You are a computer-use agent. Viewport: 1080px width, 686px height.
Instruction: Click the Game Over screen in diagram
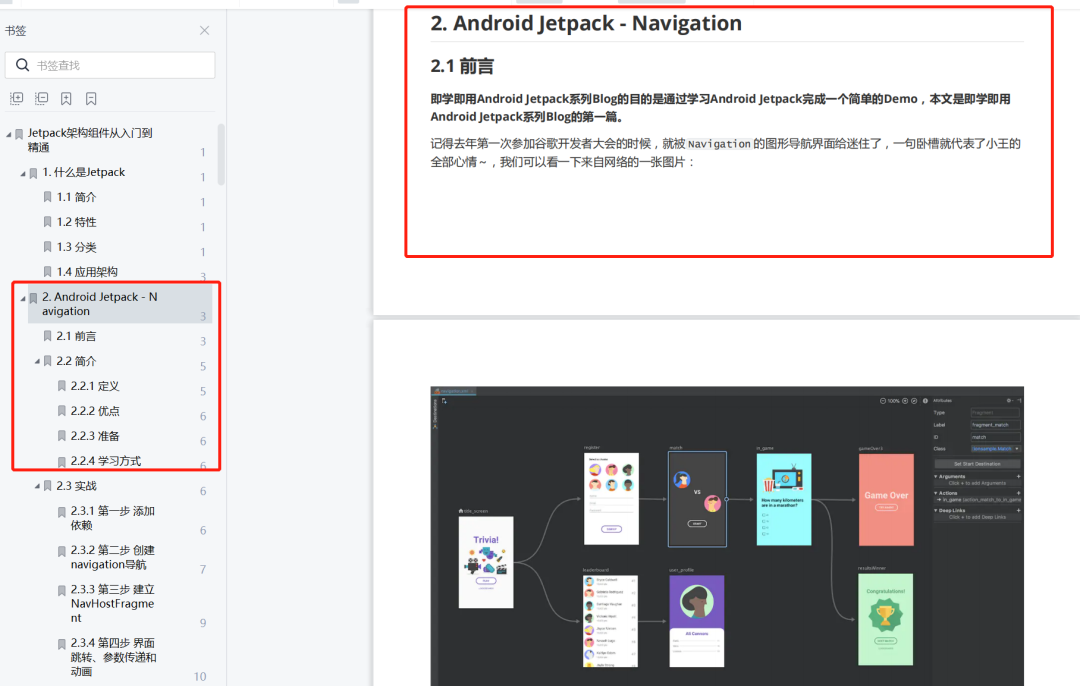(886, 499)
